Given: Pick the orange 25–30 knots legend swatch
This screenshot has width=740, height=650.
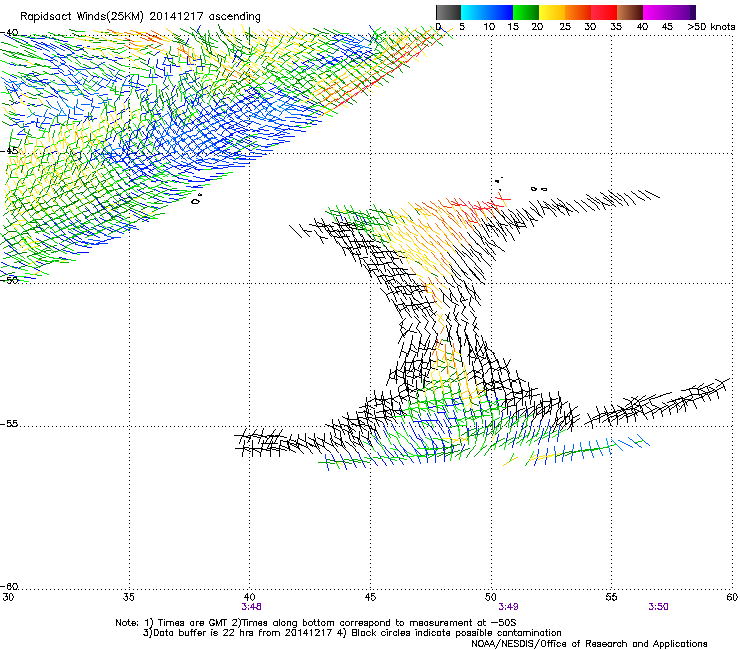Looking at the screenshot, I should coord(578,12).
